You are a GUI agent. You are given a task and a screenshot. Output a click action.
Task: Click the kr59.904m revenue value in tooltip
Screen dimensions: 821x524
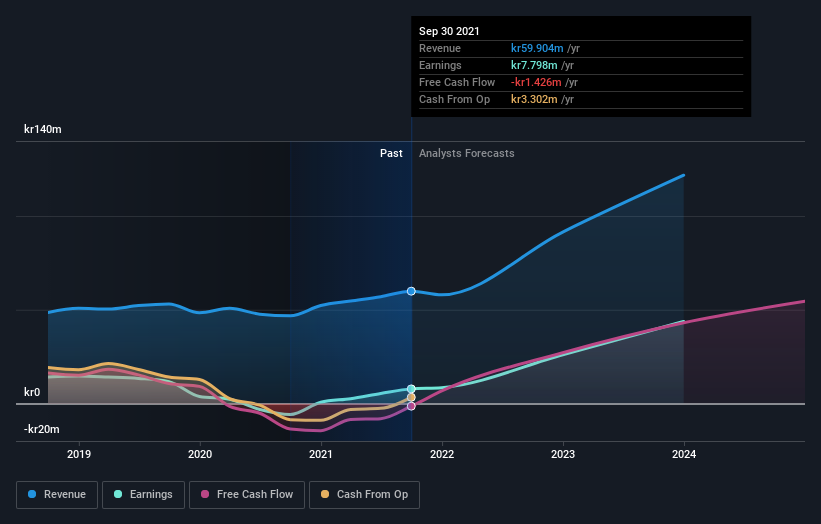537,48
